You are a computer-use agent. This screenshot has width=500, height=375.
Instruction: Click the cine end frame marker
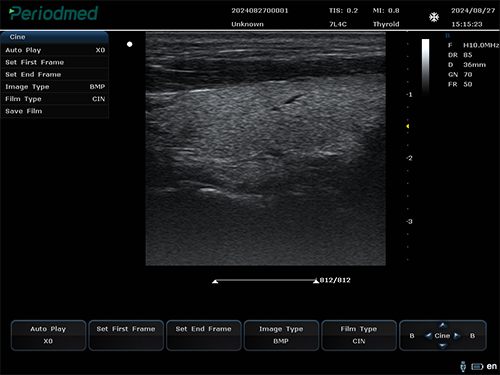click(316, 281)
